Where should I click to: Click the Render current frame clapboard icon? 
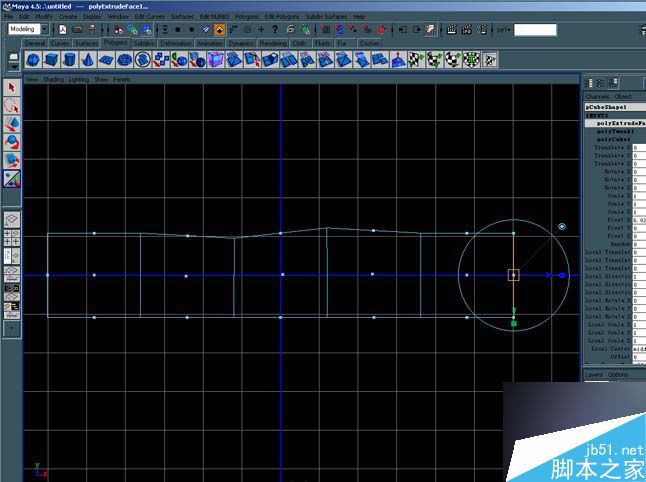[x=452, y=29]
